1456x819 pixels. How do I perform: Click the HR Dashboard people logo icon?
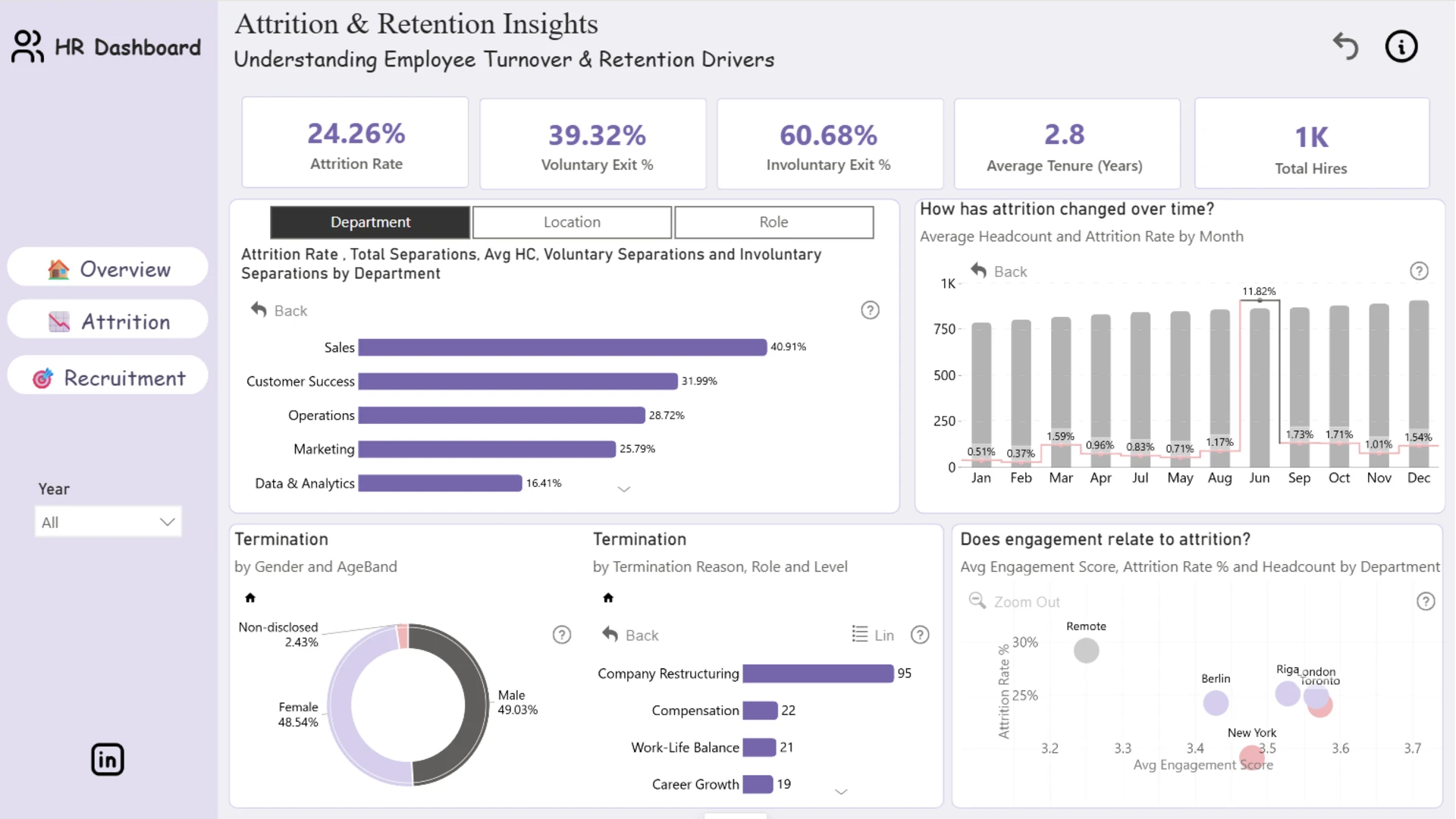(x=28, y=46)
